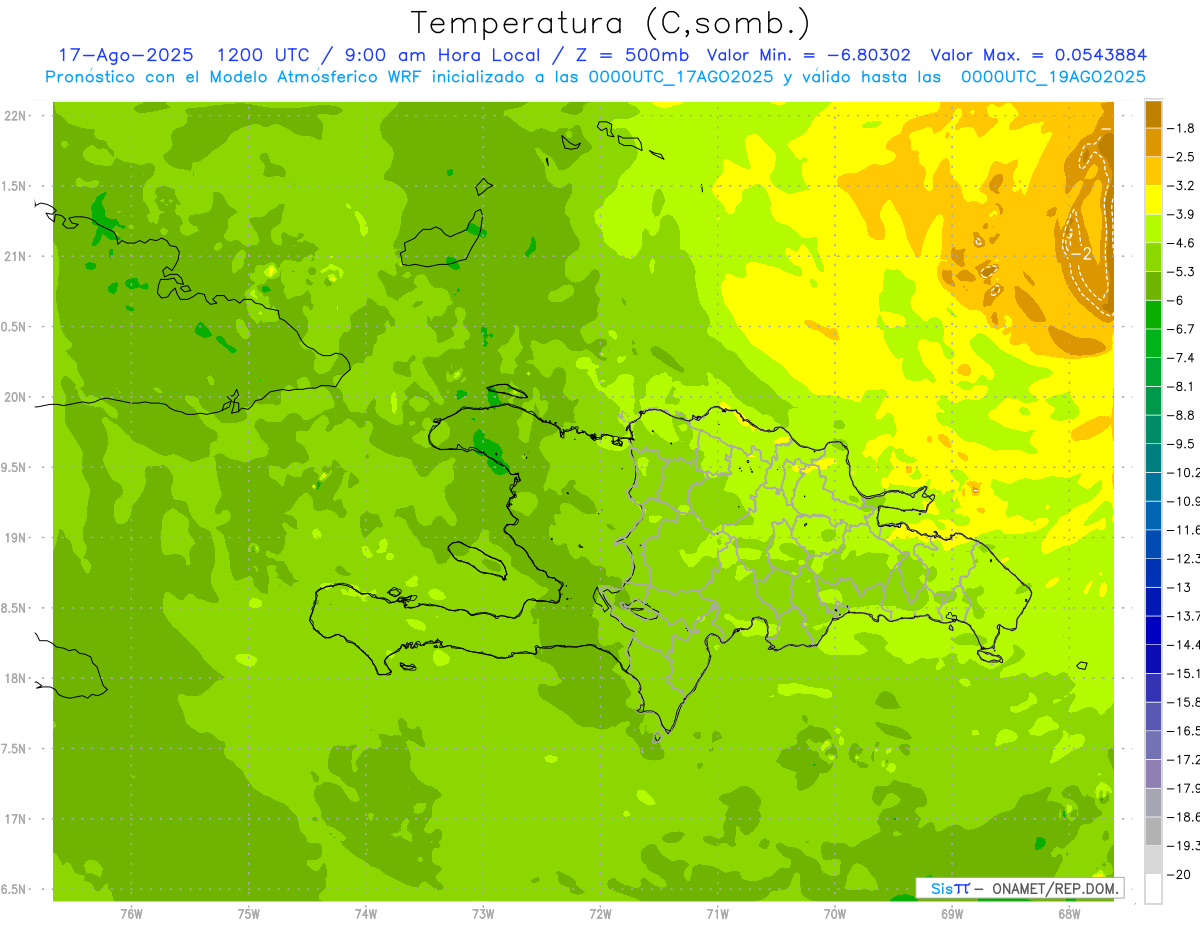Select the colorbar swatch between -1.8 and -2.5
Image resolution: width=1200 pixels, height=927 pixels.
(1153, 142)
